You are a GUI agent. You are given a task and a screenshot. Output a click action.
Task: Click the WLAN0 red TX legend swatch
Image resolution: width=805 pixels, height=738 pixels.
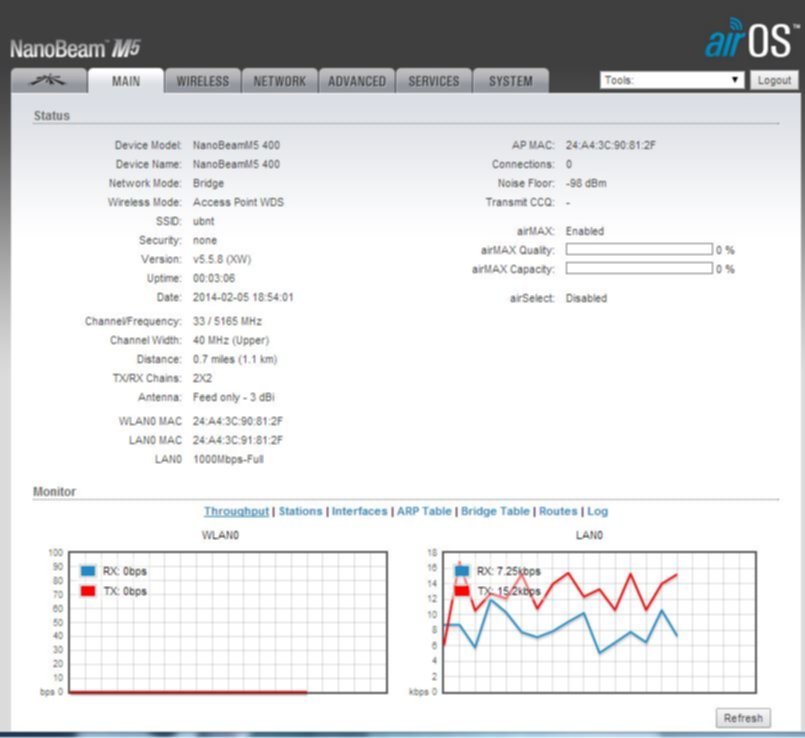coord(88,591)
